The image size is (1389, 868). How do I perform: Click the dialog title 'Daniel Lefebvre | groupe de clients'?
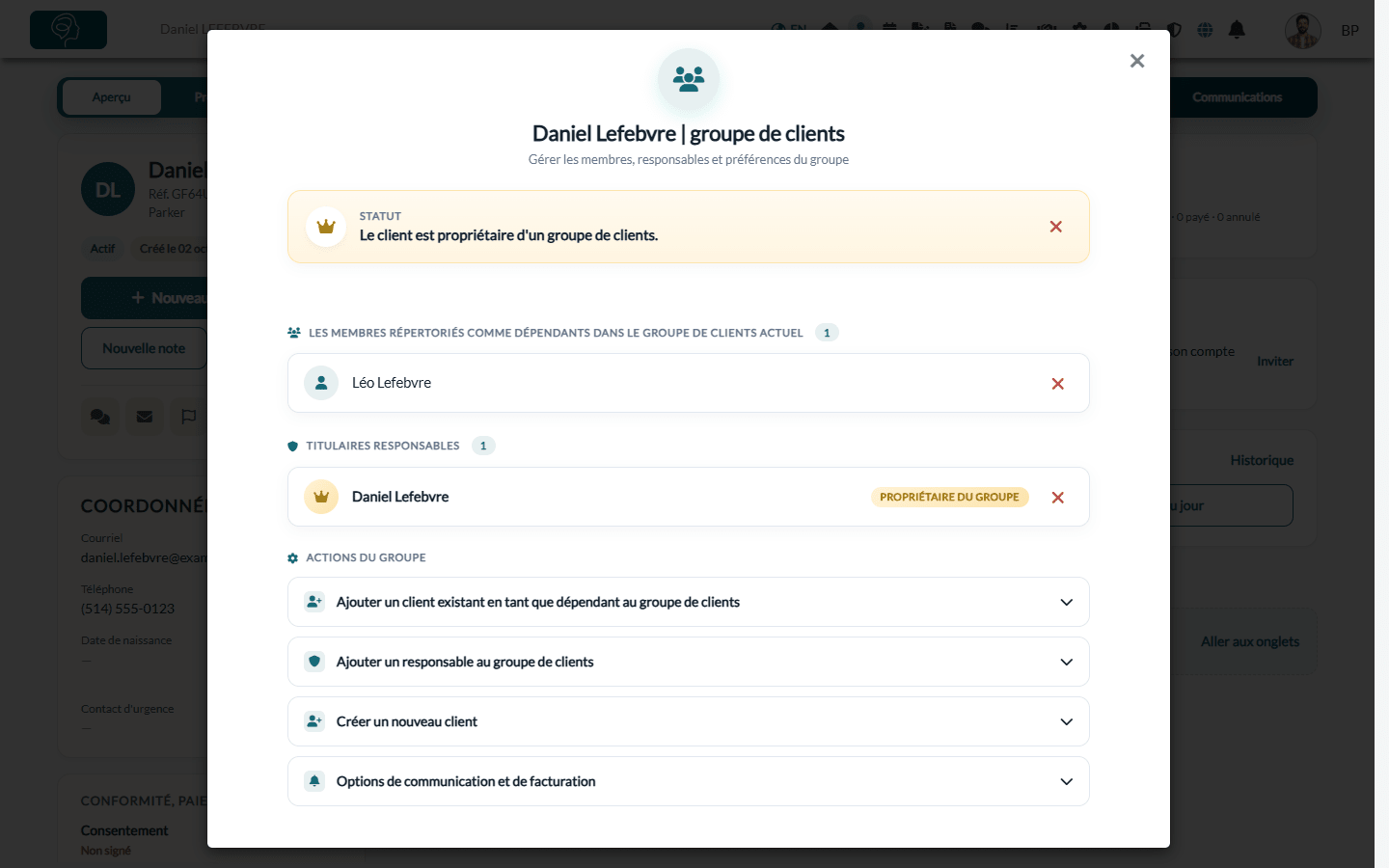pos(689,134)
